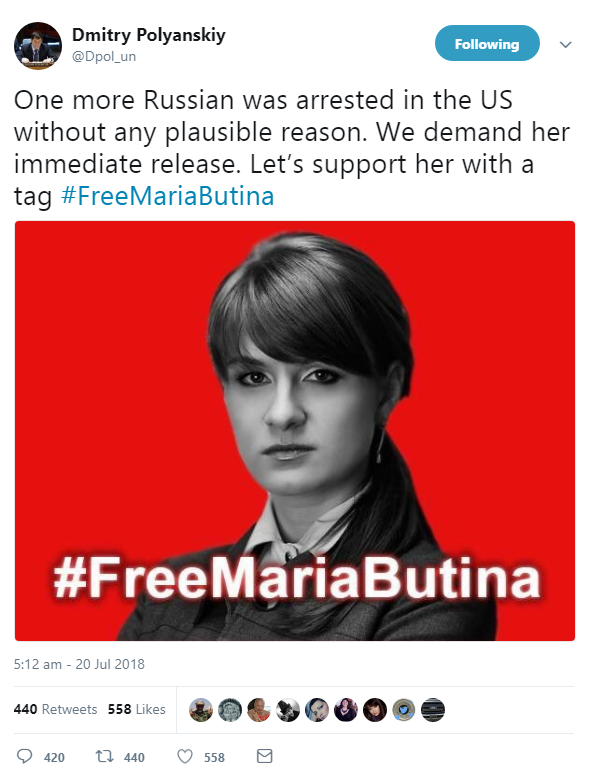
Task: Click the retweet arrows icon
Action: coord(104,756)
